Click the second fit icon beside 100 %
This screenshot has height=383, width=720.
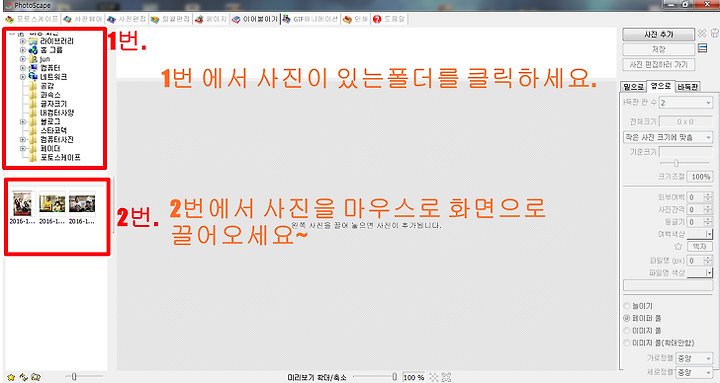point(446,377)
